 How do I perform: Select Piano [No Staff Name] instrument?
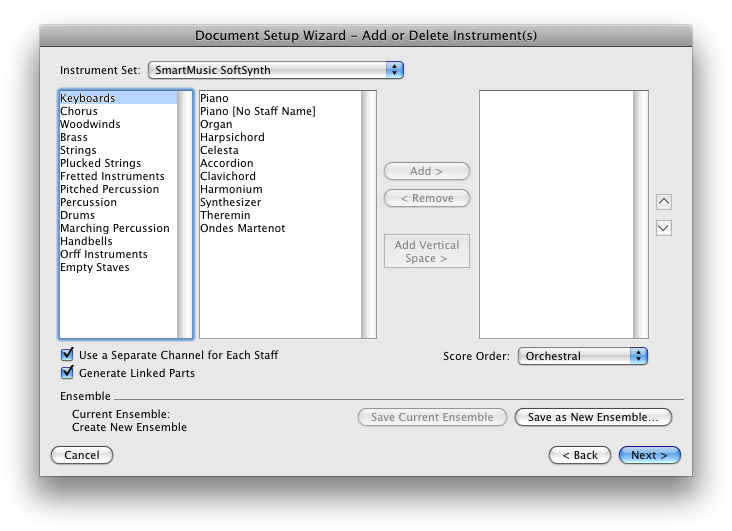coord(281,111)
